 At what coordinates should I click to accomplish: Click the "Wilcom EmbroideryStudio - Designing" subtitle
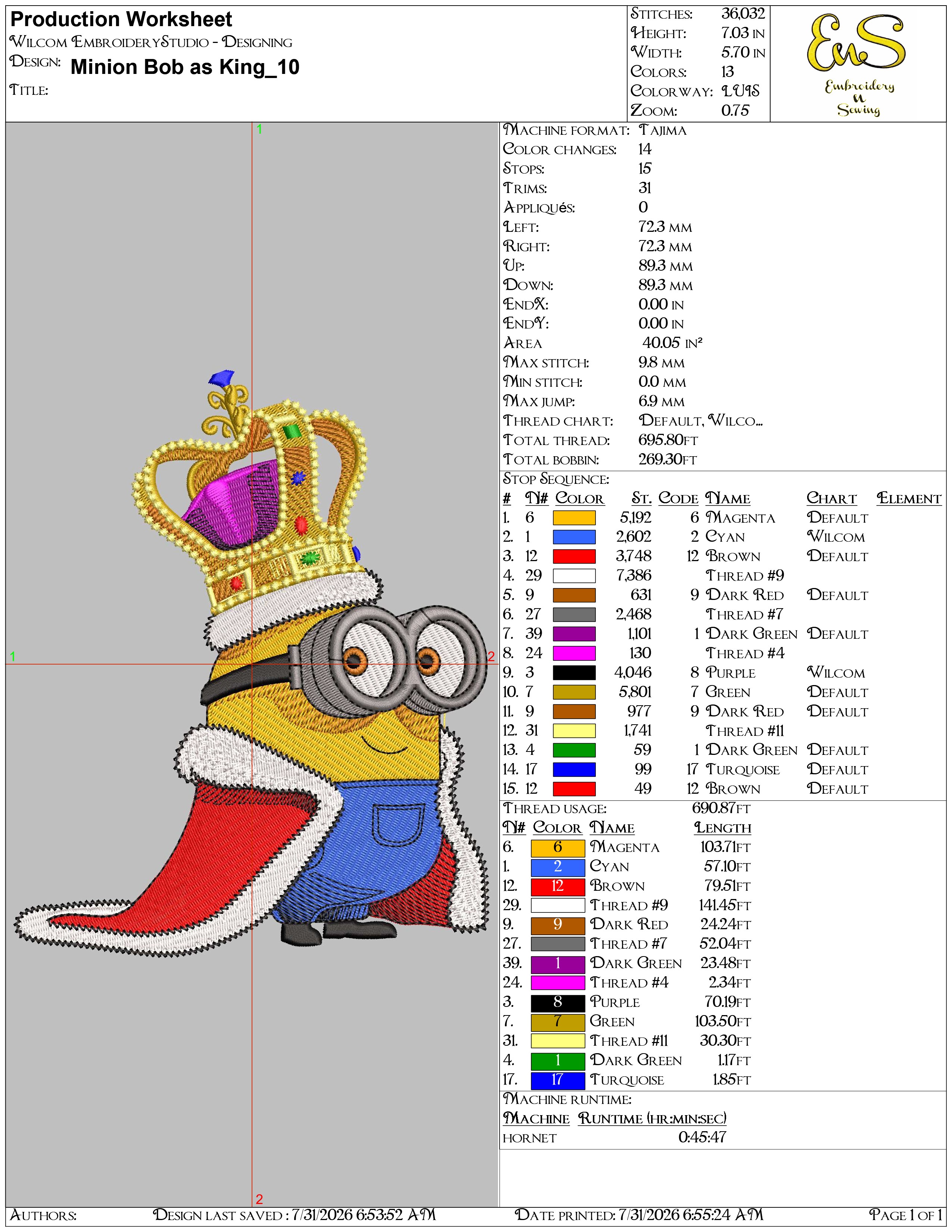[151, 42]
